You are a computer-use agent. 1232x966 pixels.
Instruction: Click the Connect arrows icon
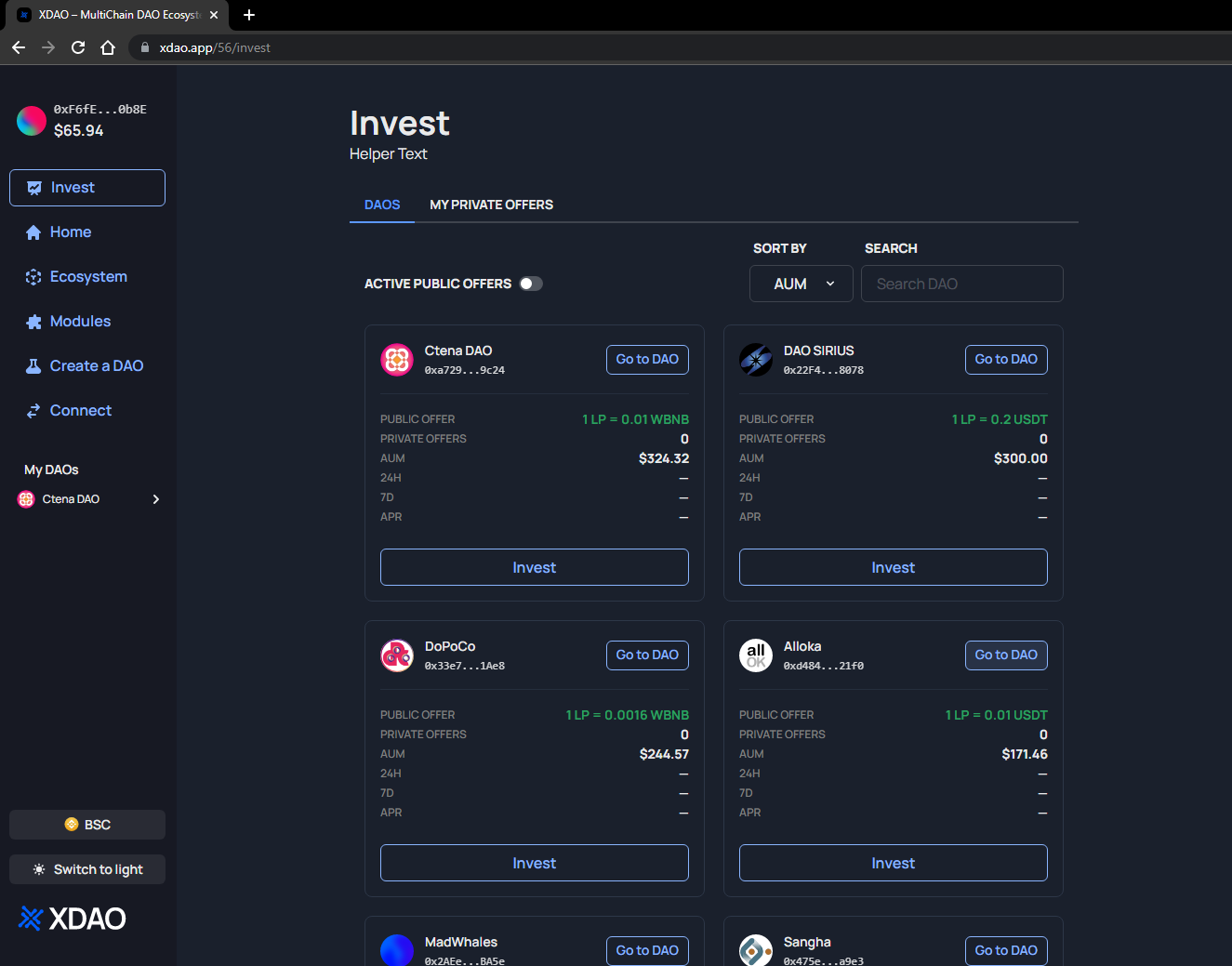click(33, 411)
